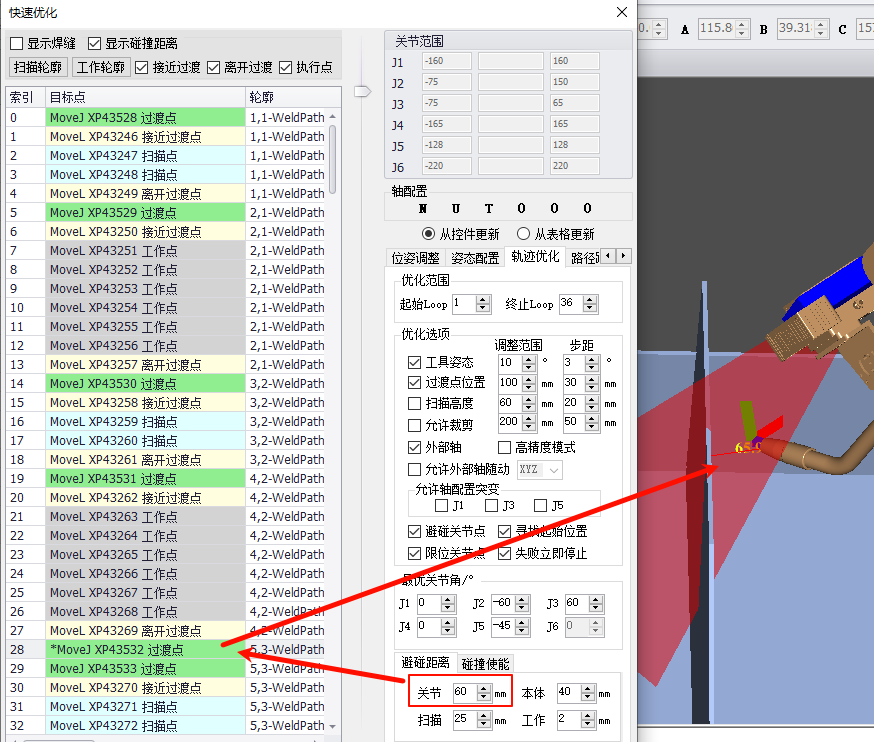Increase the 关节 avoidance distance spinner
Screen dimensions: 874x742
[x=485, y=687]
